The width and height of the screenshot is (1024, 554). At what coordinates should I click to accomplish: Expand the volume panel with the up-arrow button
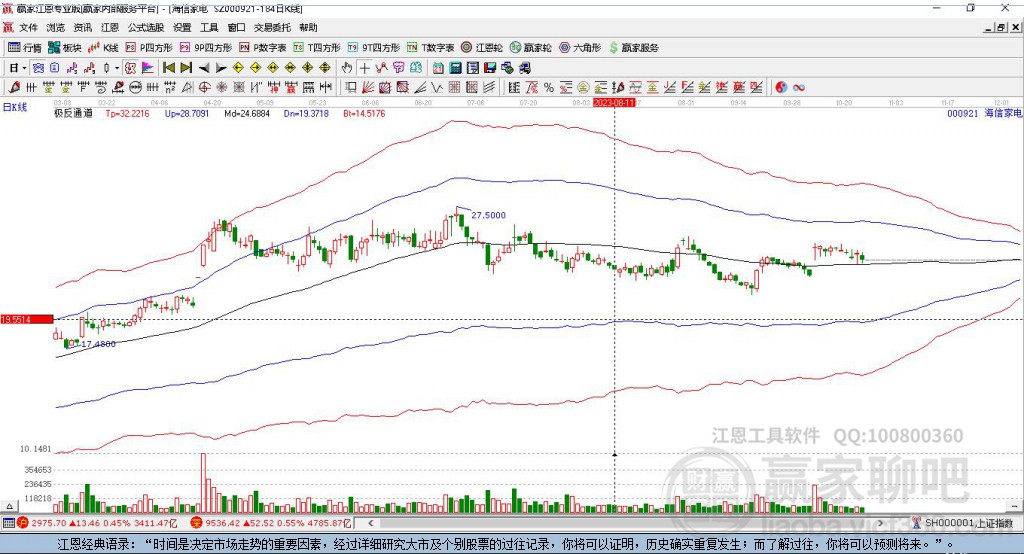(10, 506)
